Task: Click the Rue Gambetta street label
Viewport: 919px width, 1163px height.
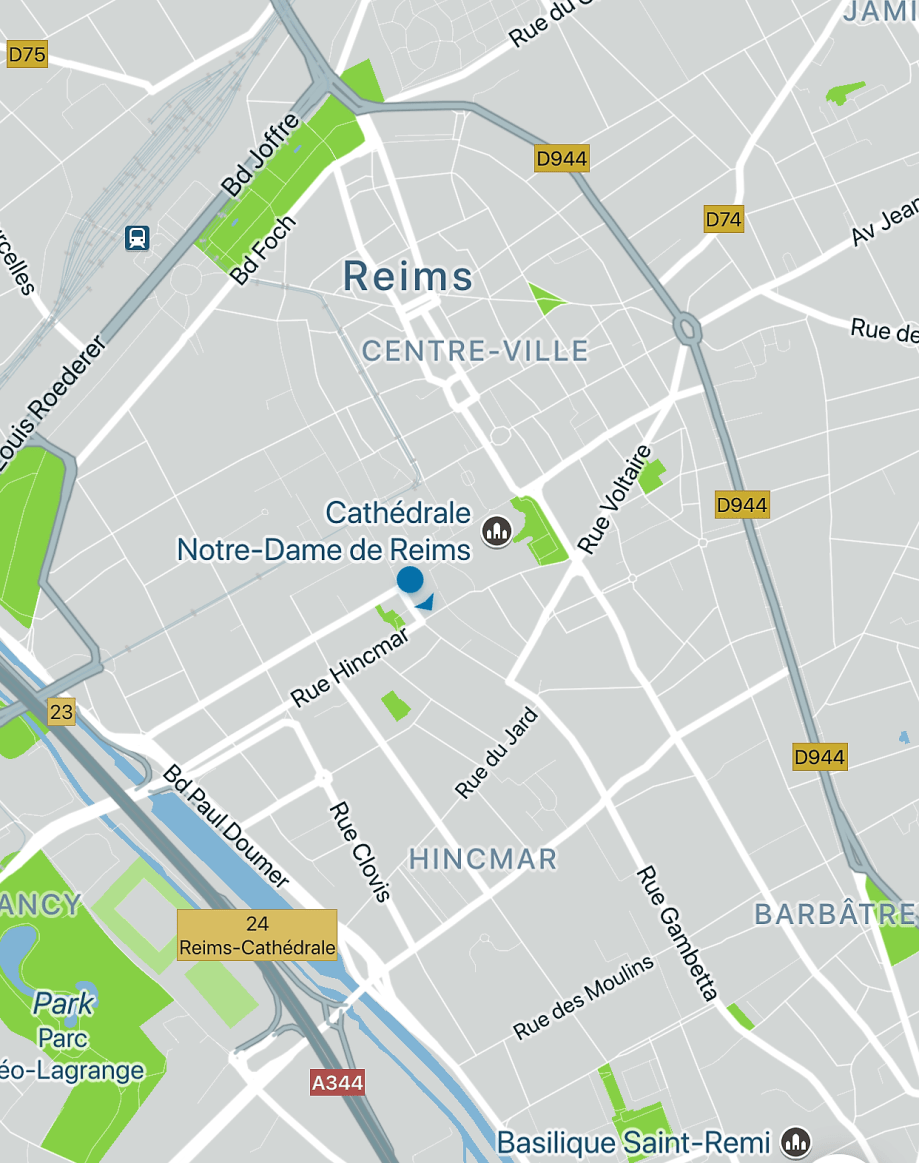Action: [677, 933]
